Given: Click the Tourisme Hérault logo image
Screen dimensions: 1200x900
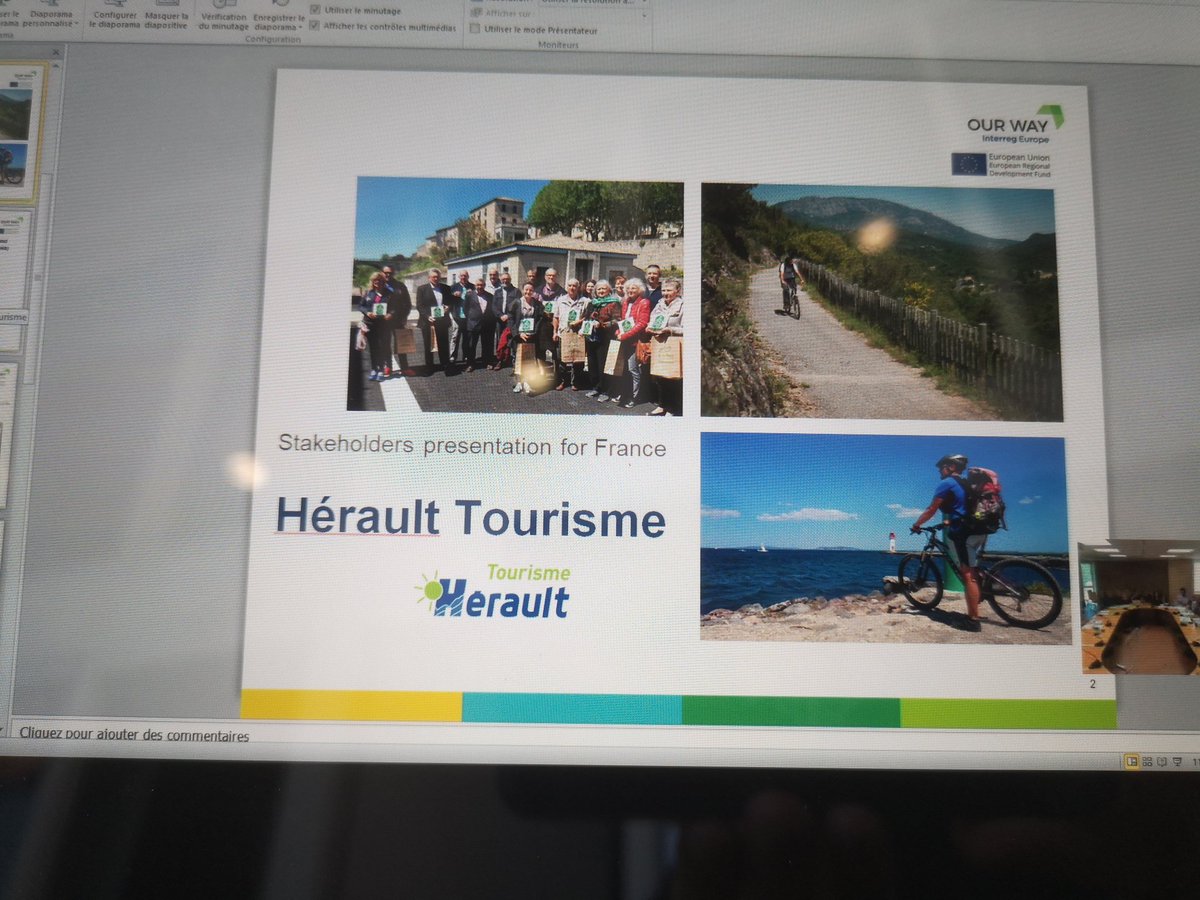Looking at the screenshot, I should [494, 592].
